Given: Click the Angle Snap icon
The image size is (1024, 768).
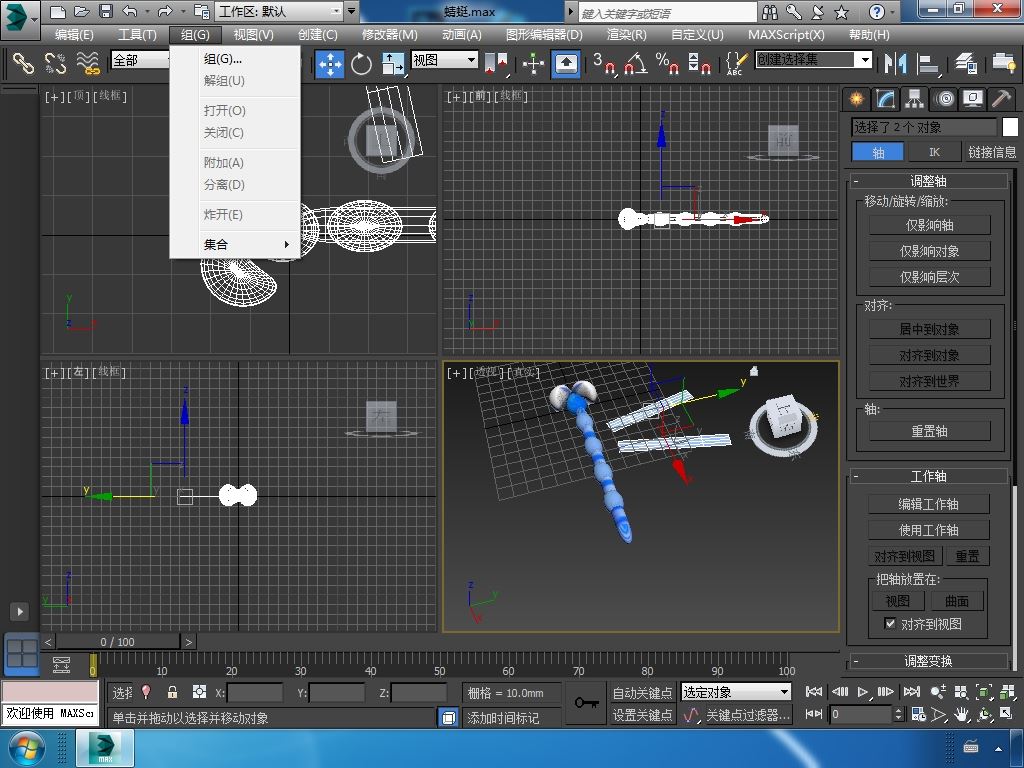Looking at the screenshot, I should tap(636, 63).
